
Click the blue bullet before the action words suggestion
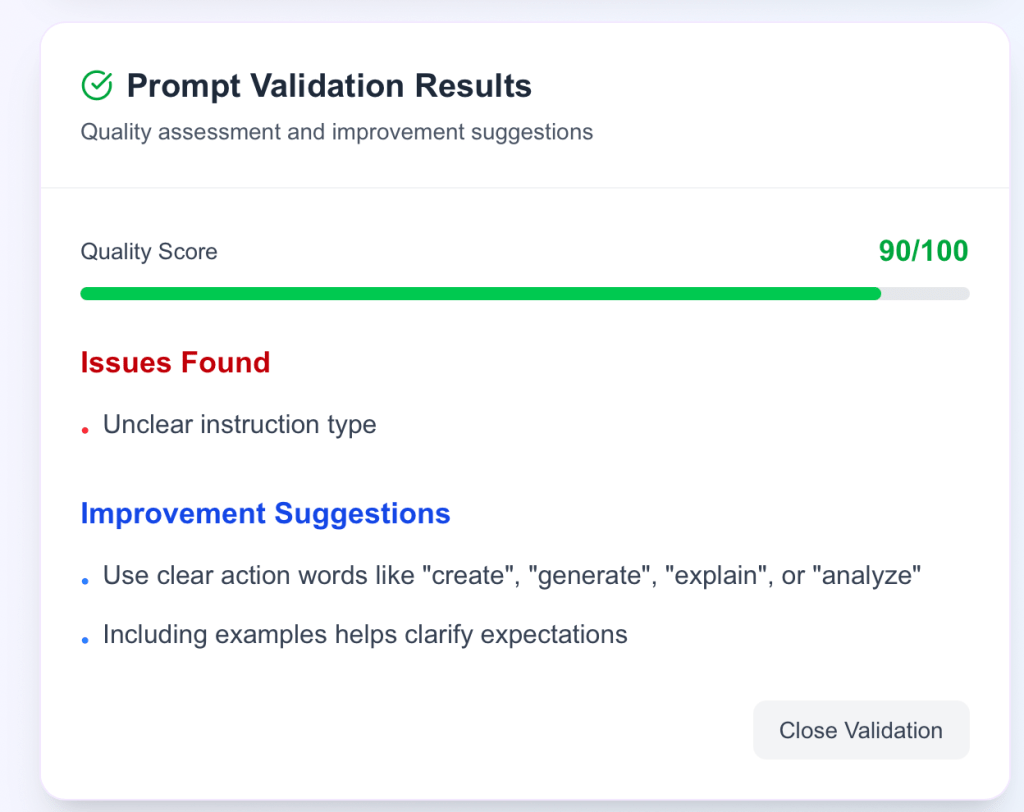coord(86,581)
